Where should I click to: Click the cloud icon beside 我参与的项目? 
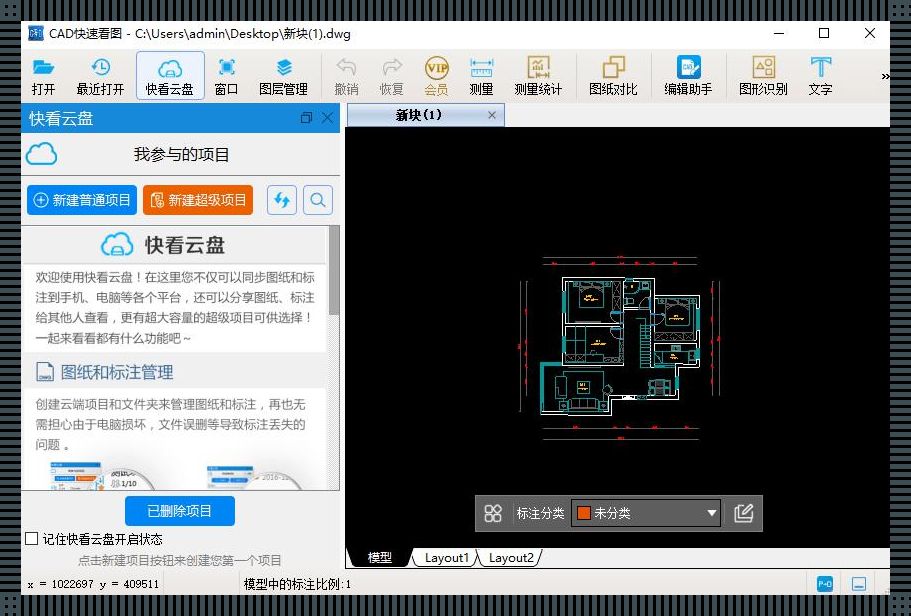click(41, 154)
